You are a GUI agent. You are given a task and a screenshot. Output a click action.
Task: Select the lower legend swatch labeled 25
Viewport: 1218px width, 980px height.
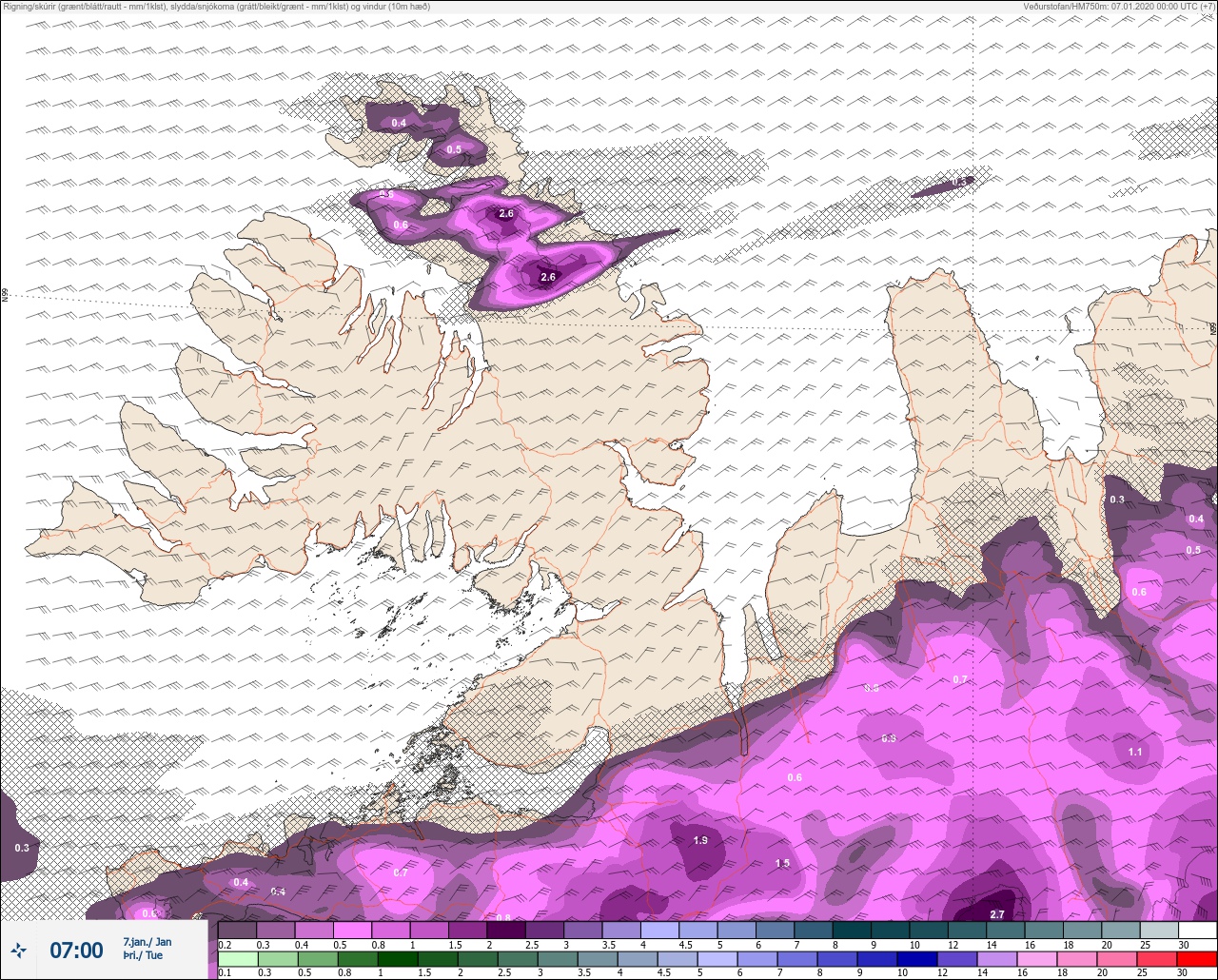click(1158, 959)
